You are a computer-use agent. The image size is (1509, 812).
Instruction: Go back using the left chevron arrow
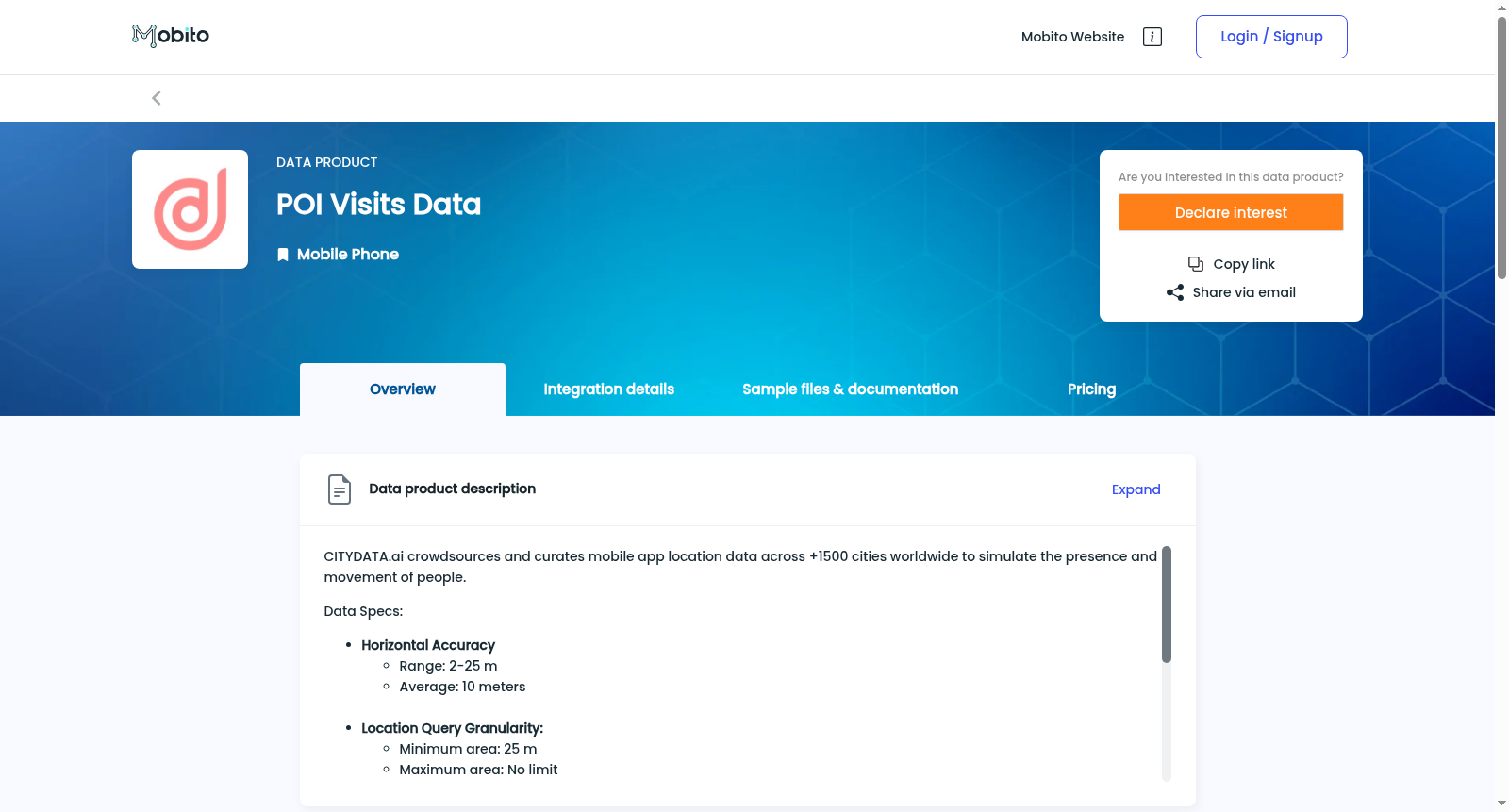[157, 98]
